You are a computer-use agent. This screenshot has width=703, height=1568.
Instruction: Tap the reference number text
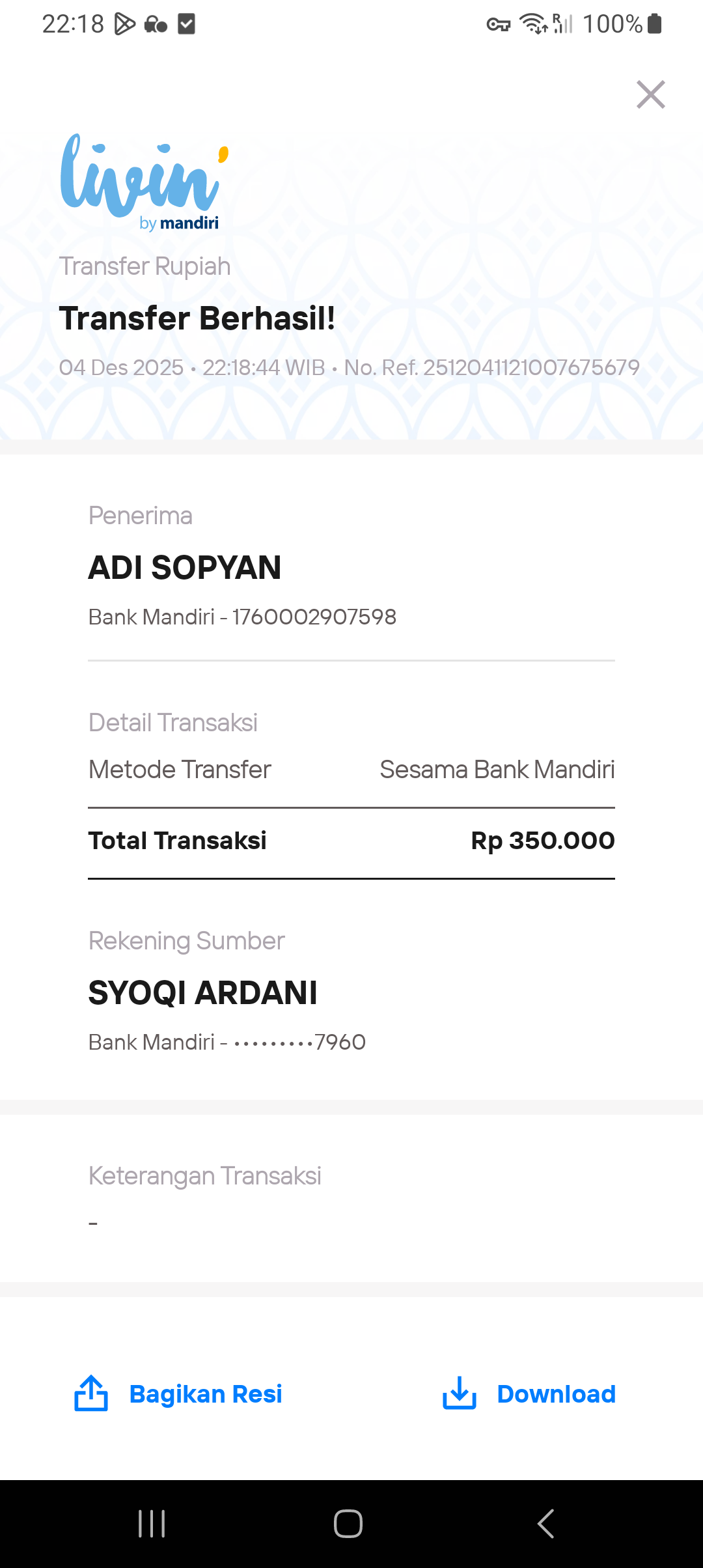click(492, 368)
